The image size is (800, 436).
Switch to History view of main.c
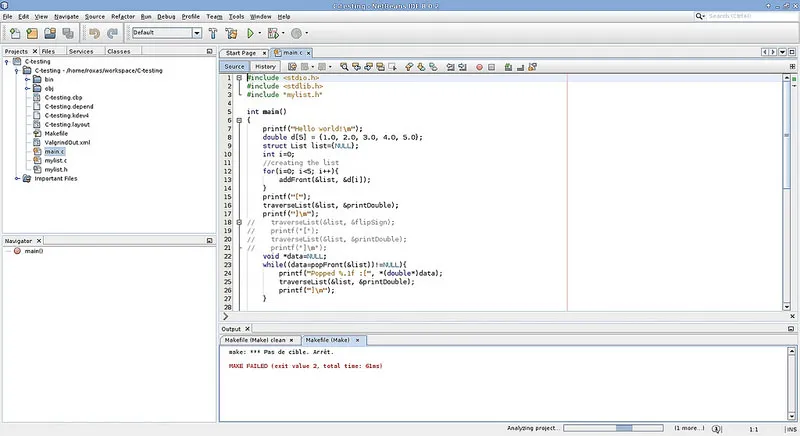[x=265, y=67]
